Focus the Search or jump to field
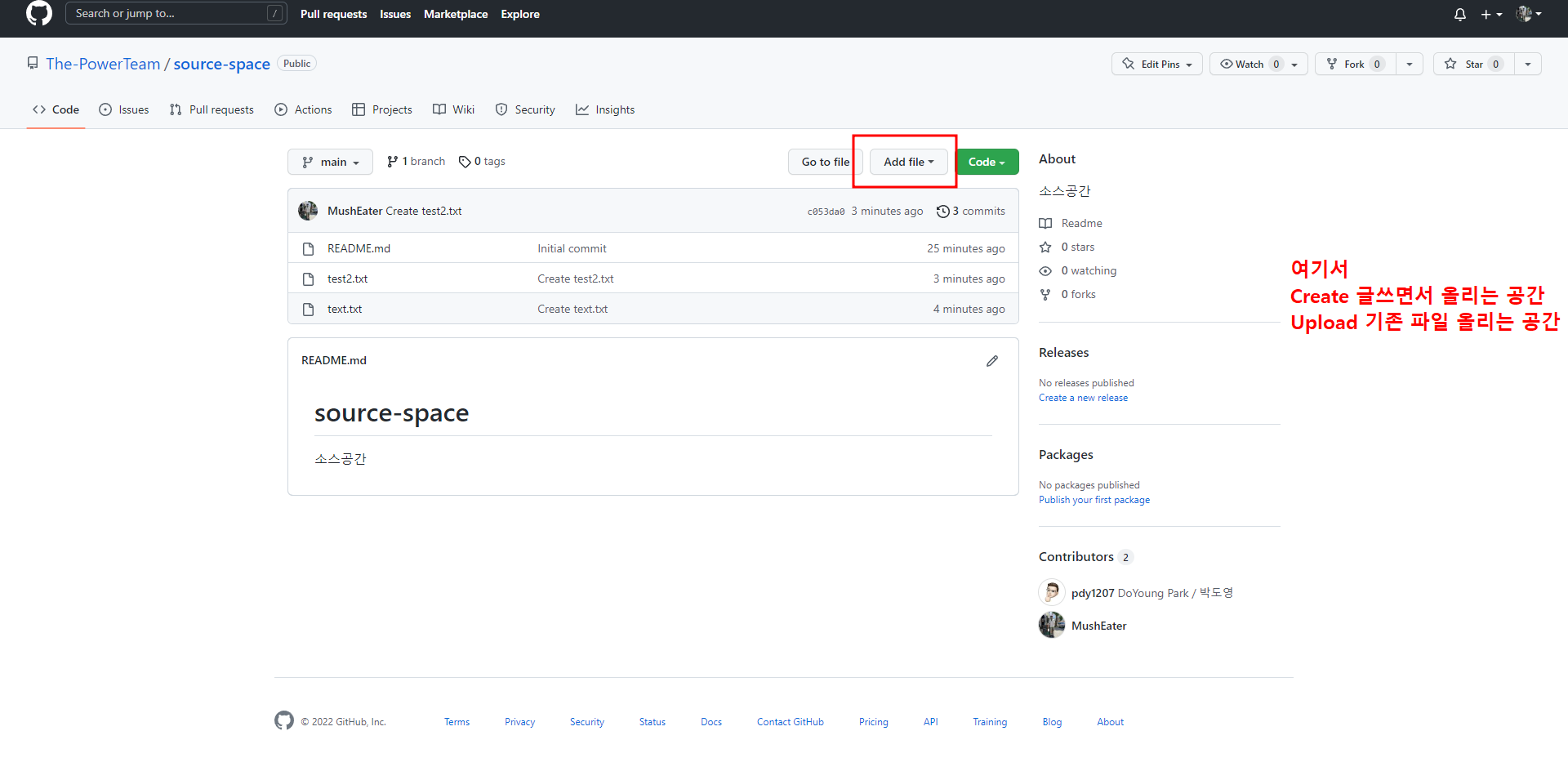Screen dimensions: 1568x780 coord(176,13)
